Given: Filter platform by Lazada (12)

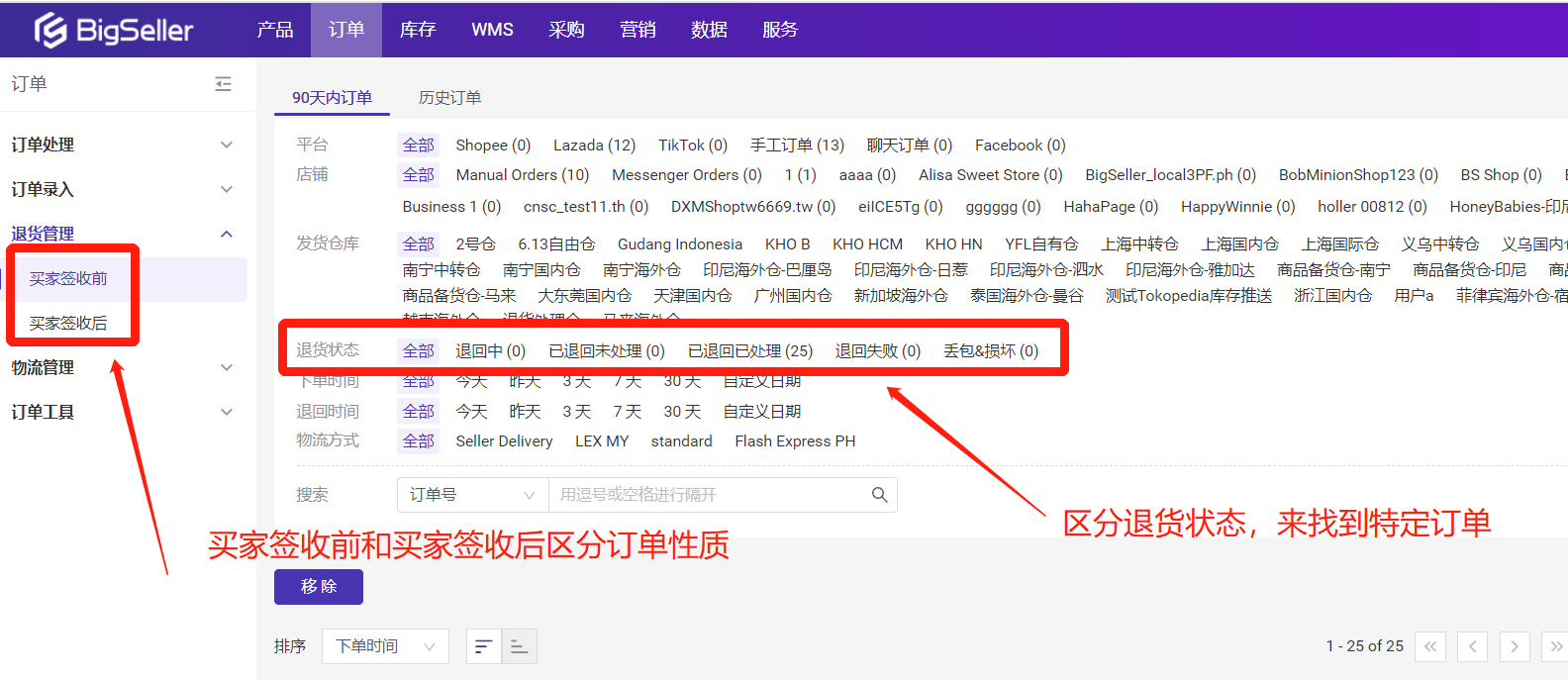Looking at the screenshot, I should [x=594, y=146].
